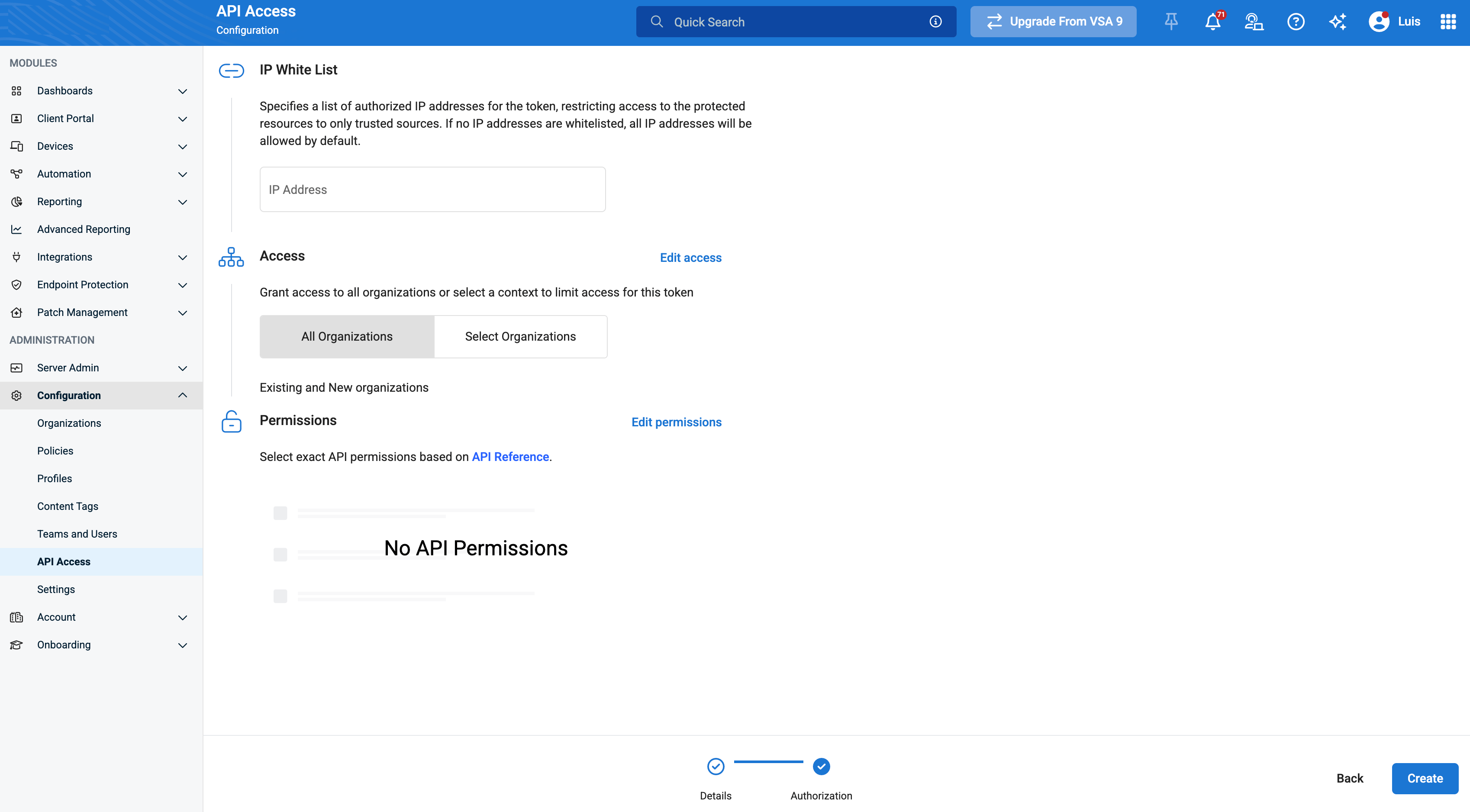Click the Upgrade From VSA 9 button
Image resolution: width=1470 pixels, height=812 pixels.
tap(1054, 22)
